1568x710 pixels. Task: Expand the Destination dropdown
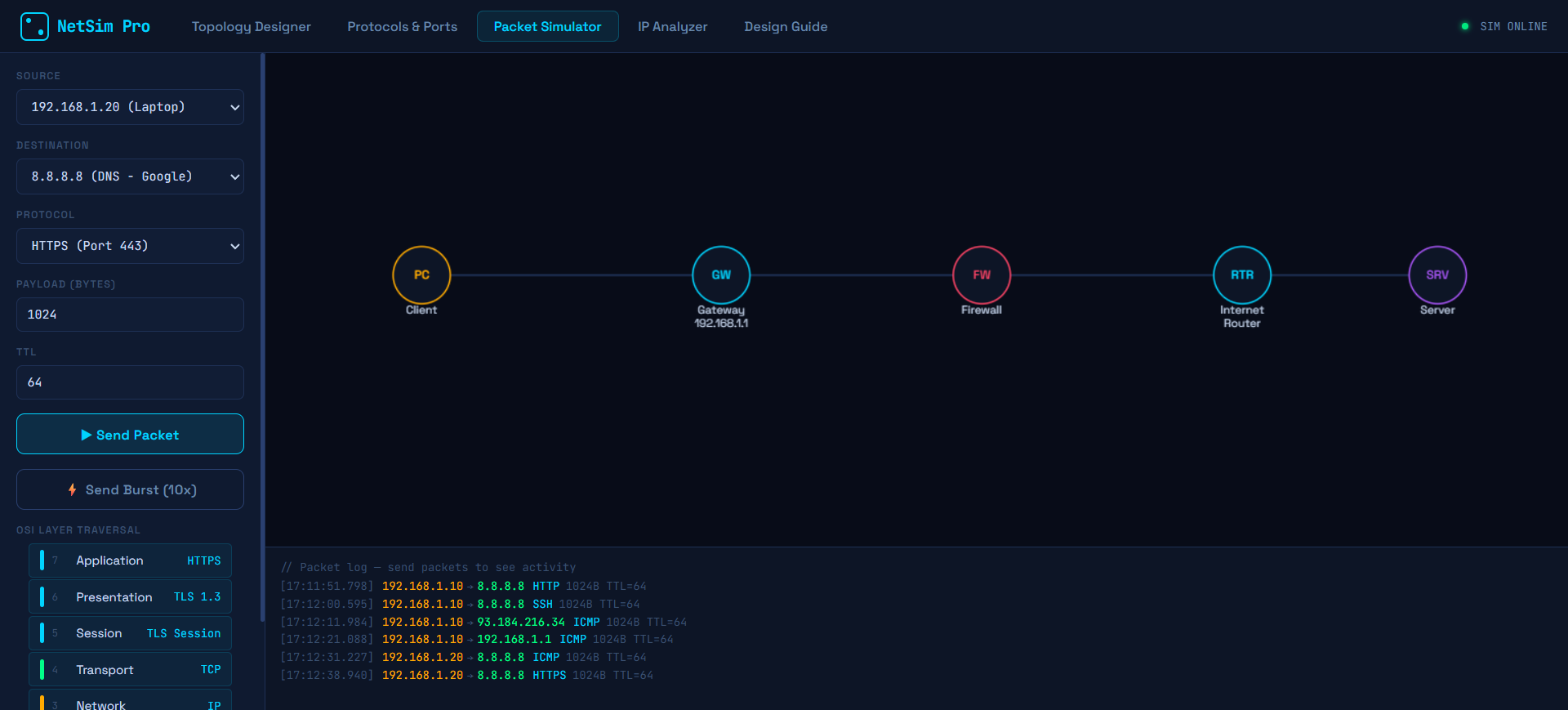pyautogui.click(x=130, y=176)
